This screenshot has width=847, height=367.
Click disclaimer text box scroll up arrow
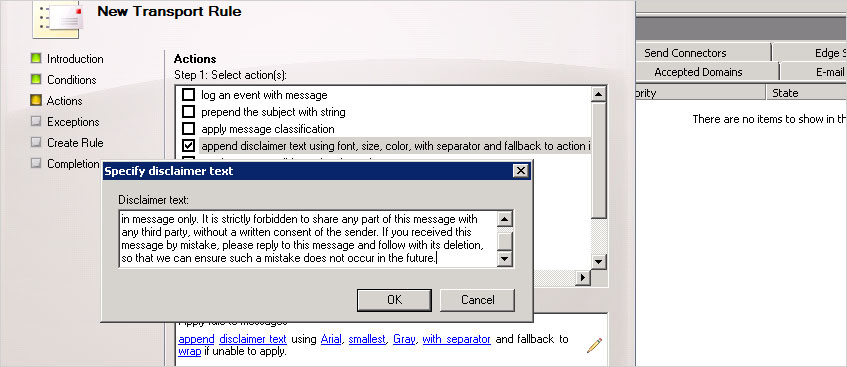(505, 219)
